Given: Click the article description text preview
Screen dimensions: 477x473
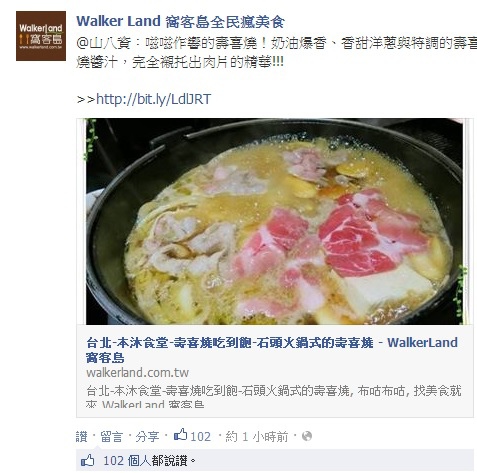Looking at the screenshot, I should point(273,396).
